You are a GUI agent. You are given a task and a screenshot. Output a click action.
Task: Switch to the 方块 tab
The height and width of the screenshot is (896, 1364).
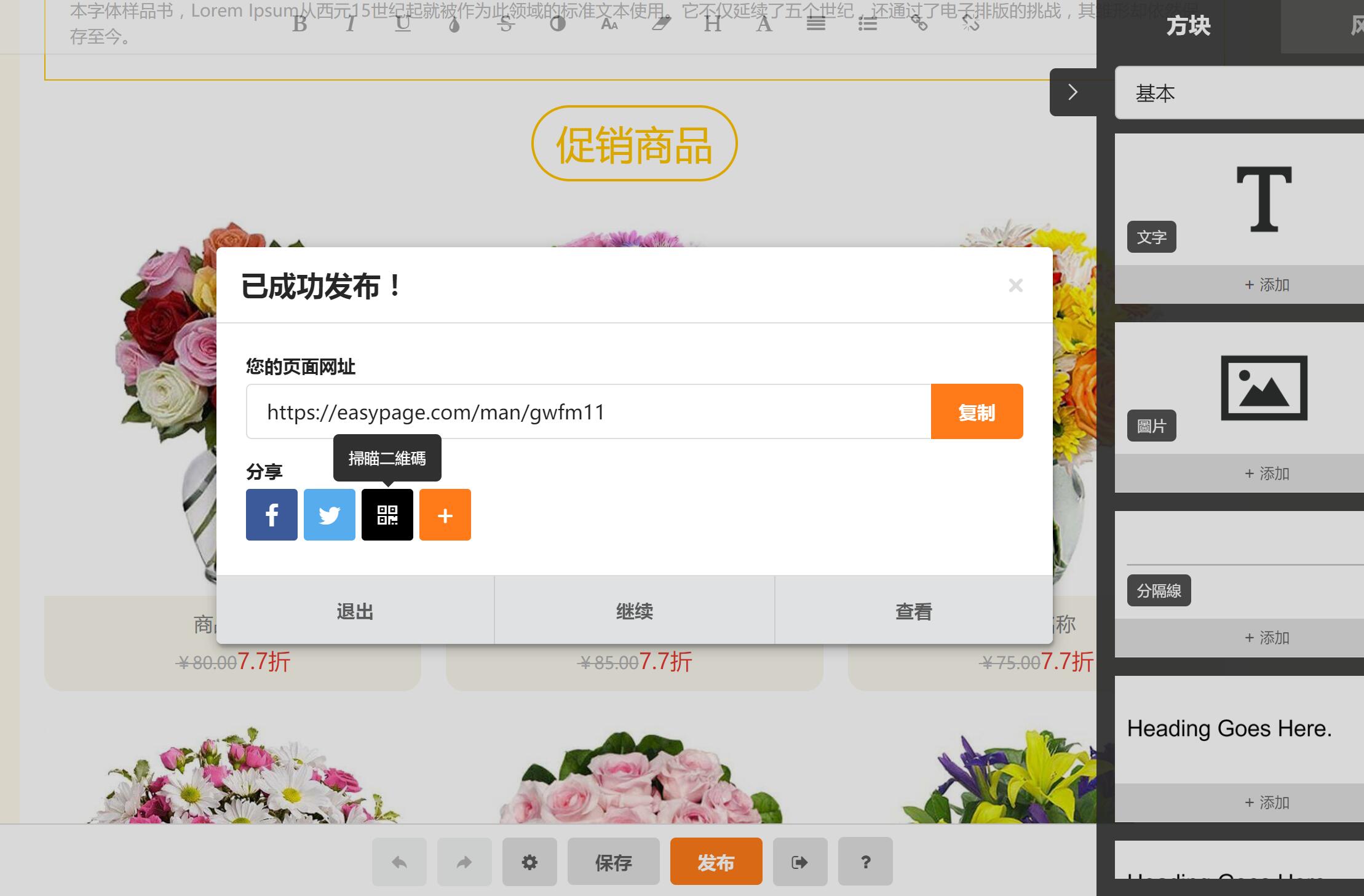click(1188, 26)
